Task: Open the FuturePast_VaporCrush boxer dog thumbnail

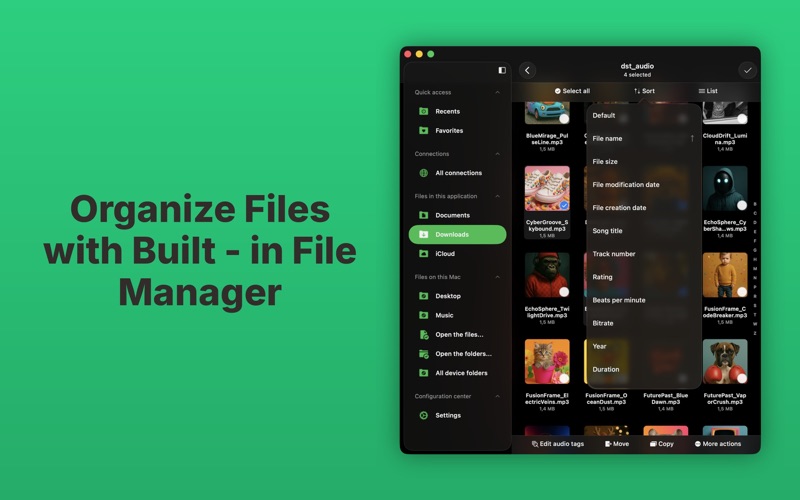Action: click(725, 362)
